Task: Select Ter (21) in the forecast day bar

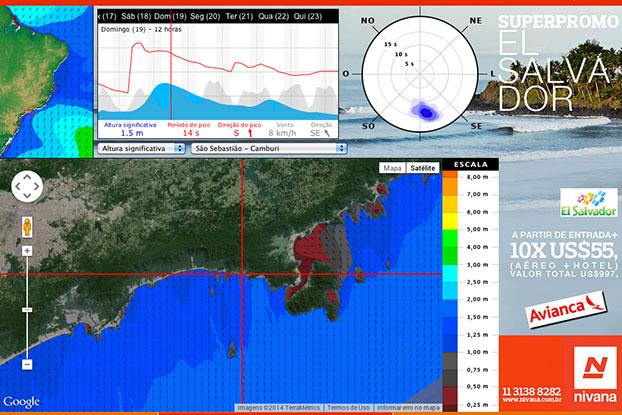Action: [x=239, y=16]
